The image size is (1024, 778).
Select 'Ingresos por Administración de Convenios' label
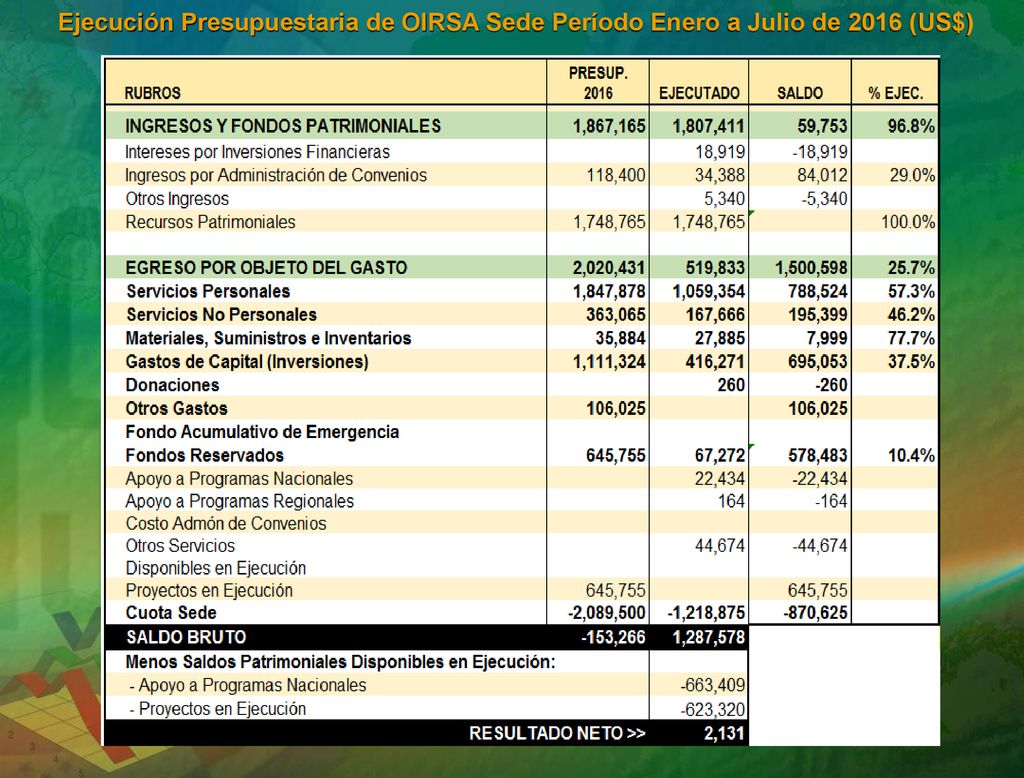[x=276, y=175]
